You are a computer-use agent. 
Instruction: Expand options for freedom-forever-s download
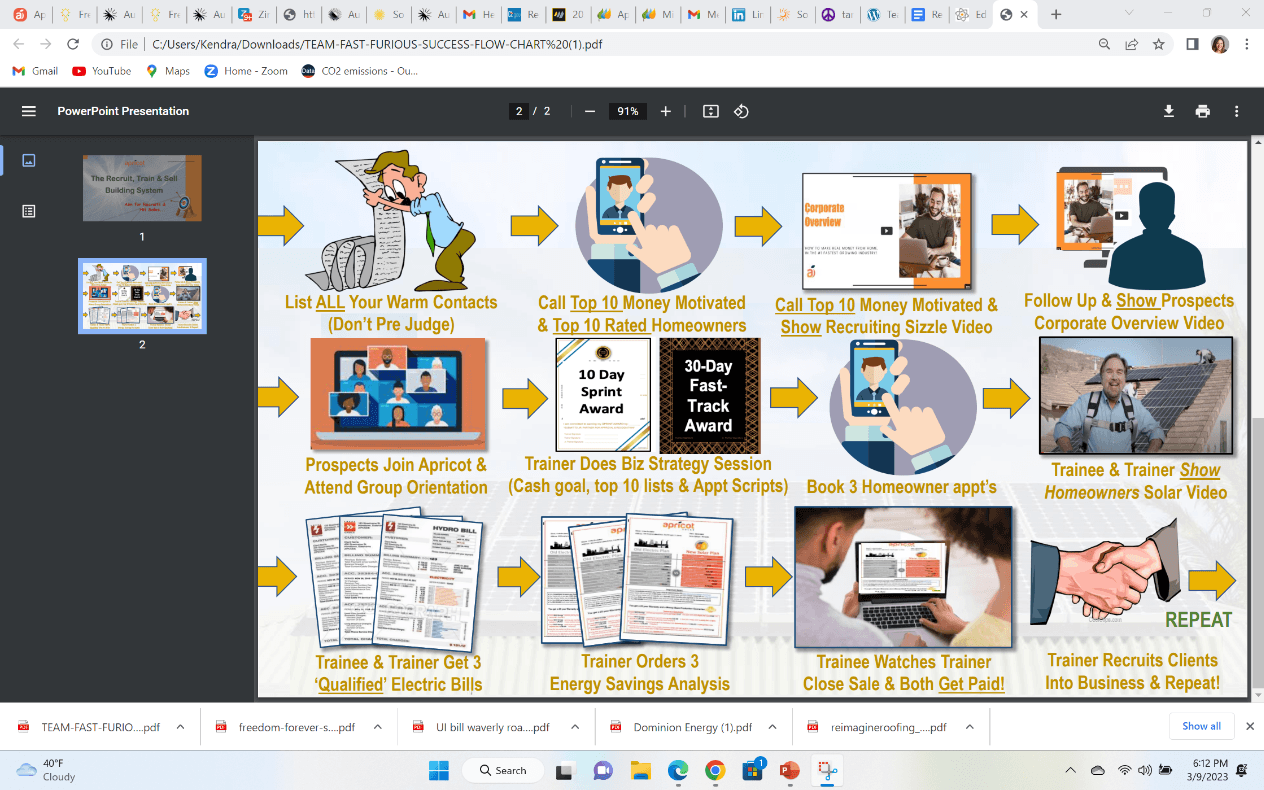pyautogui.click(x=377, y=727)
